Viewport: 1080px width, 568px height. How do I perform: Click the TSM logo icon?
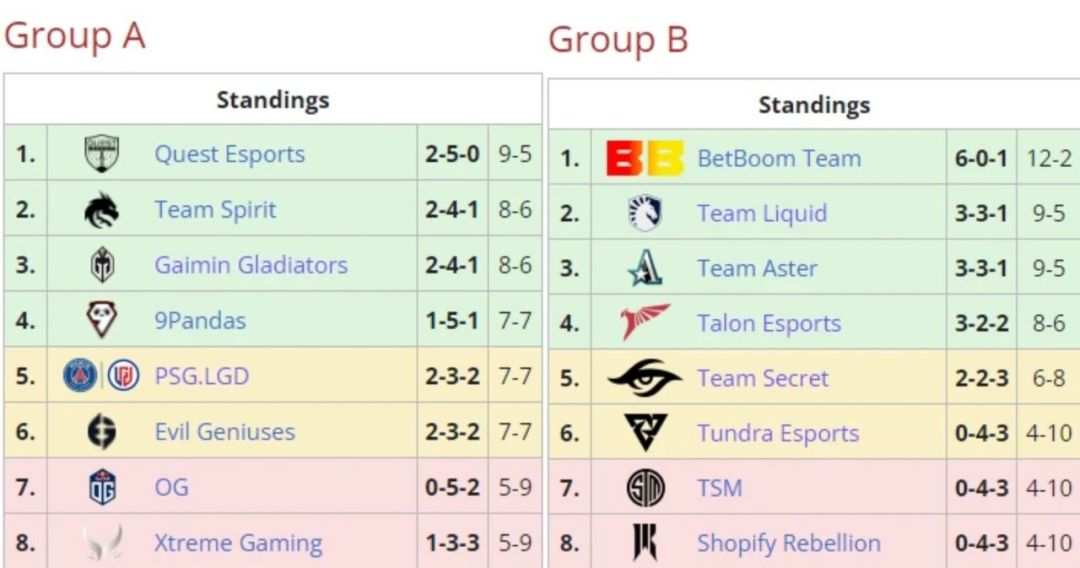click(x=645, y=488)
